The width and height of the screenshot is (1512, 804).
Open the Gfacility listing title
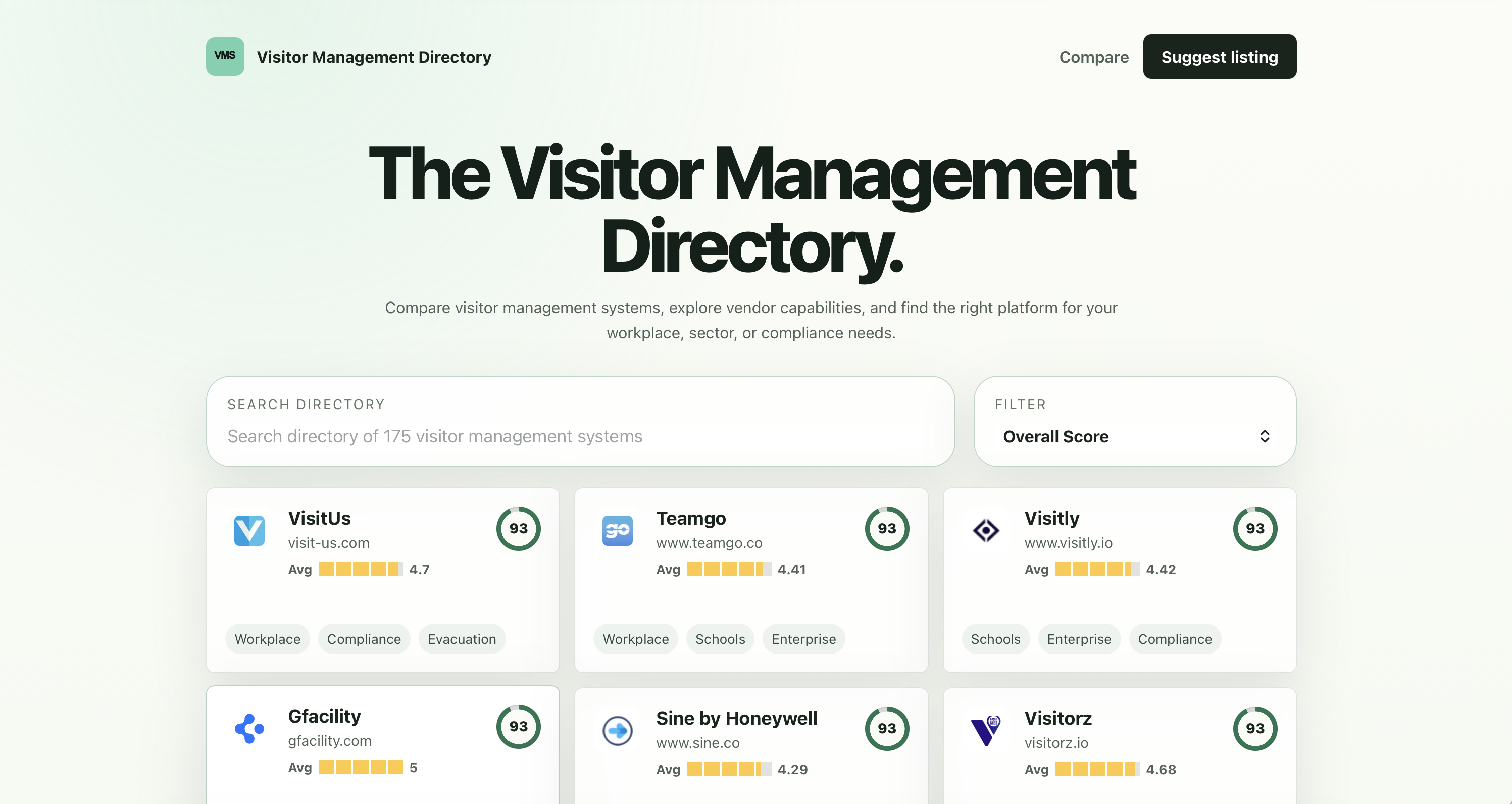coord(325,716)
